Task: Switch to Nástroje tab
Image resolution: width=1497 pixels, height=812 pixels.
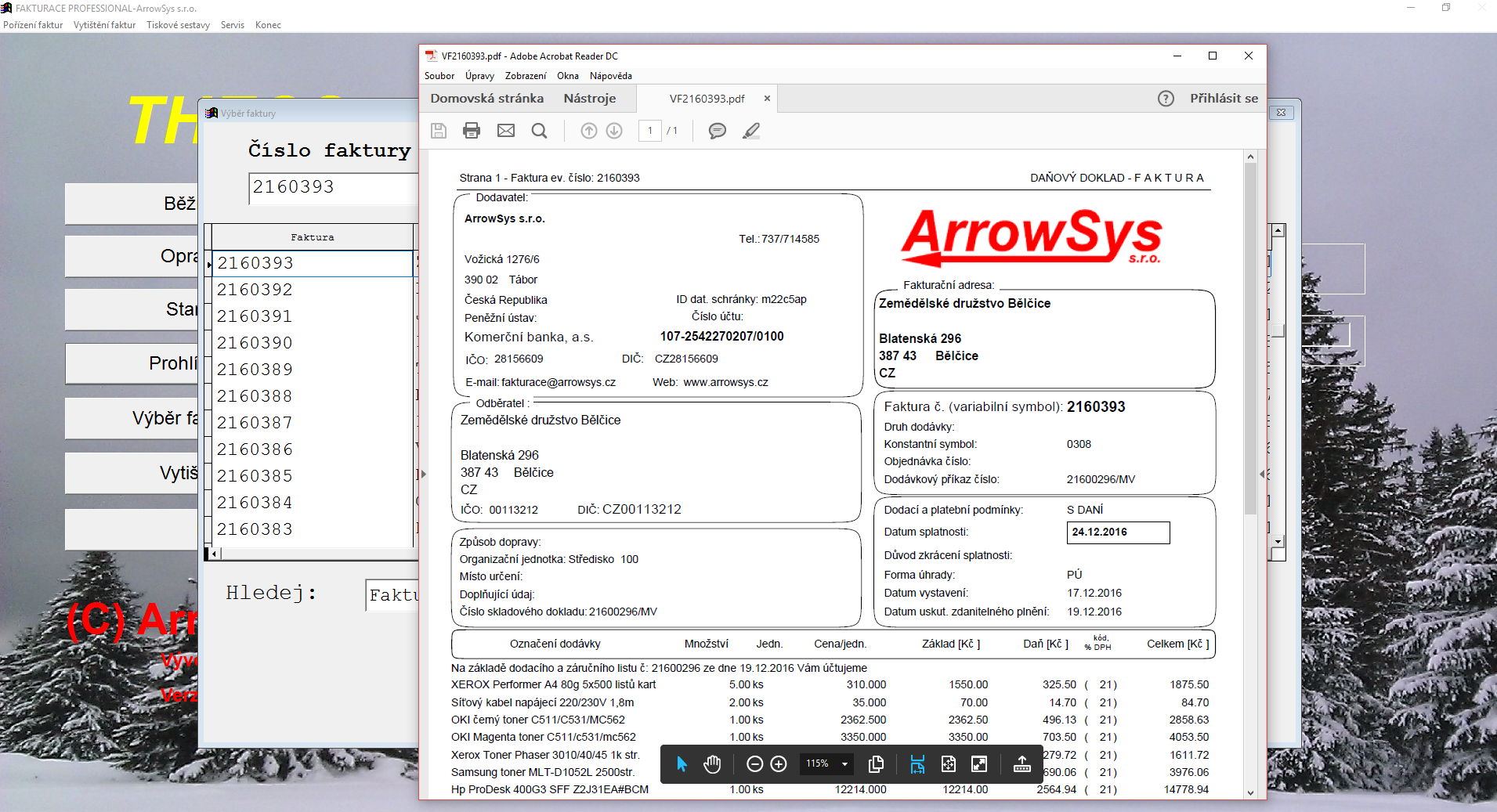Action: coord(590,99)
